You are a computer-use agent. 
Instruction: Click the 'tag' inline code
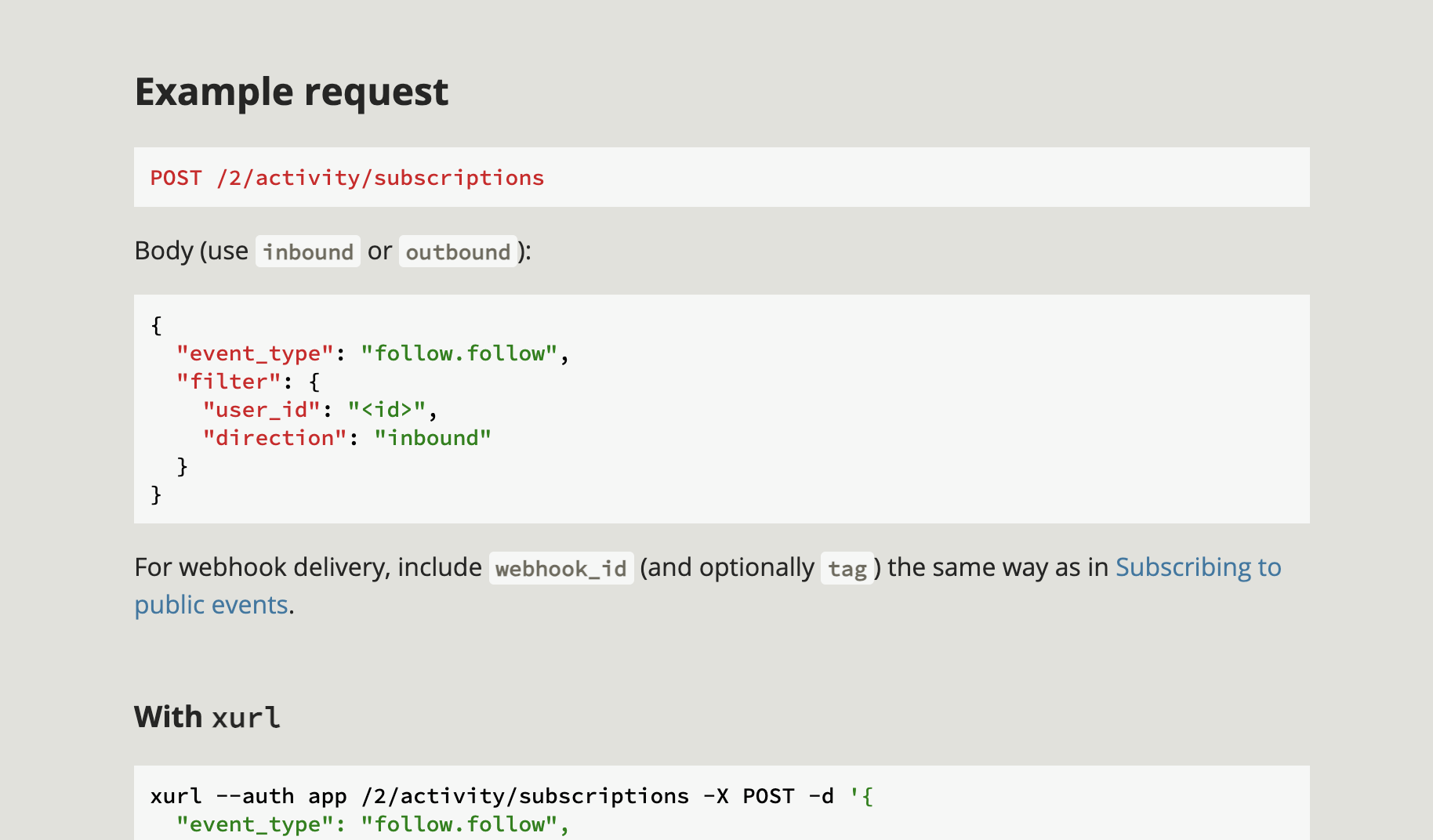pos(847,568)
